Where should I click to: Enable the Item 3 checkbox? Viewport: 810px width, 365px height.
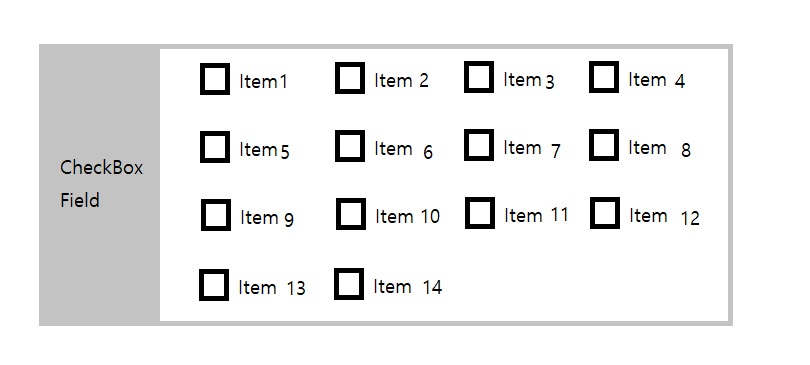coord(479,77)
